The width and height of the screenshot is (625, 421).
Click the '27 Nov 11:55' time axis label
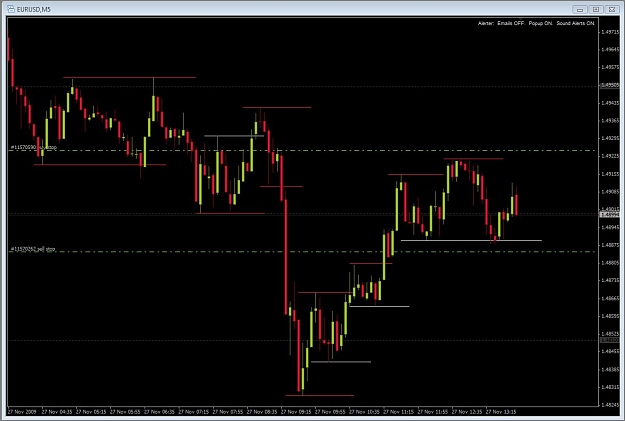[x=433, y=411]
